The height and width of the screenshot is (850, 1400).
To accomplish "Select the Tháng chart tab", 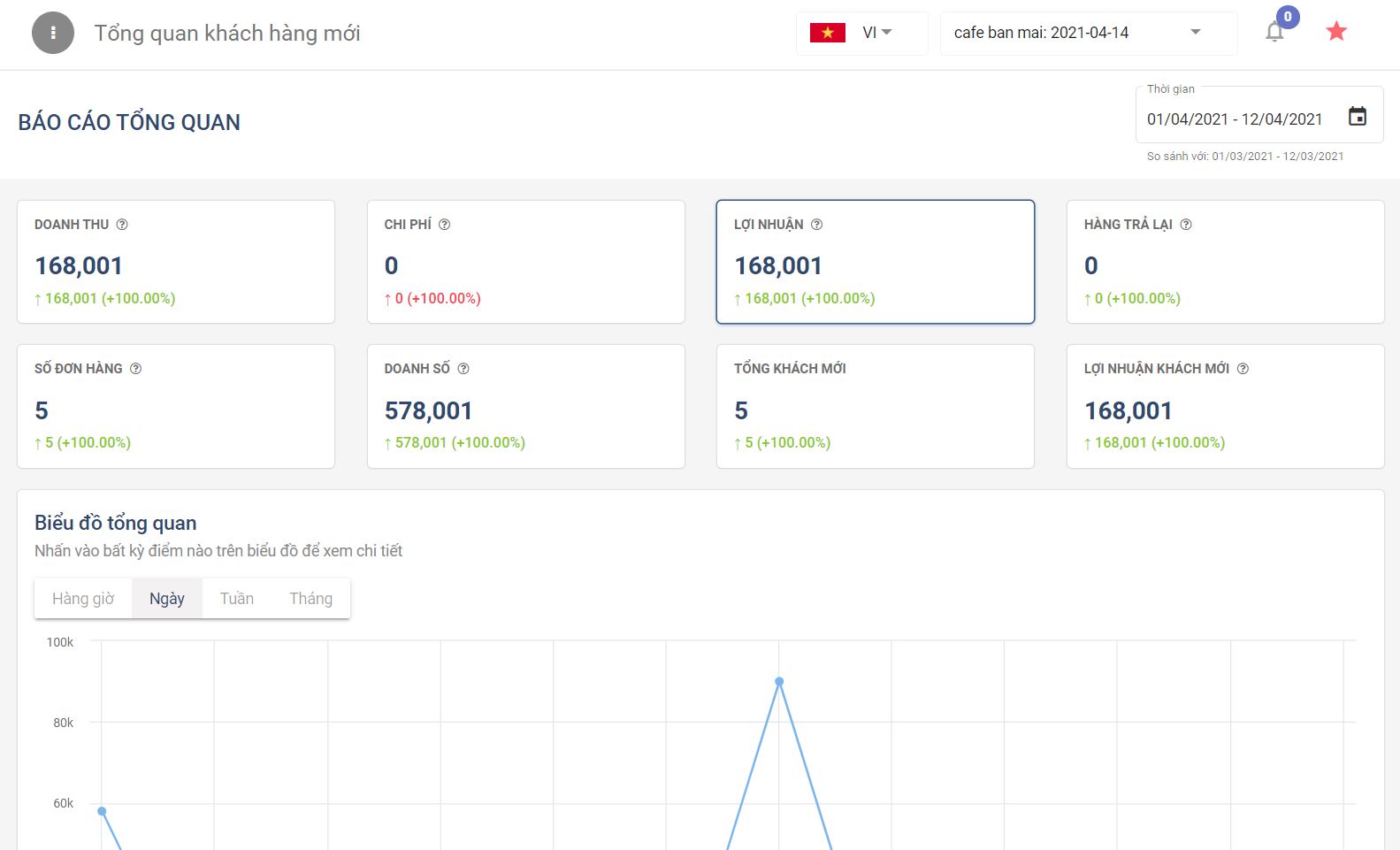I will click(x=310, y=599).
